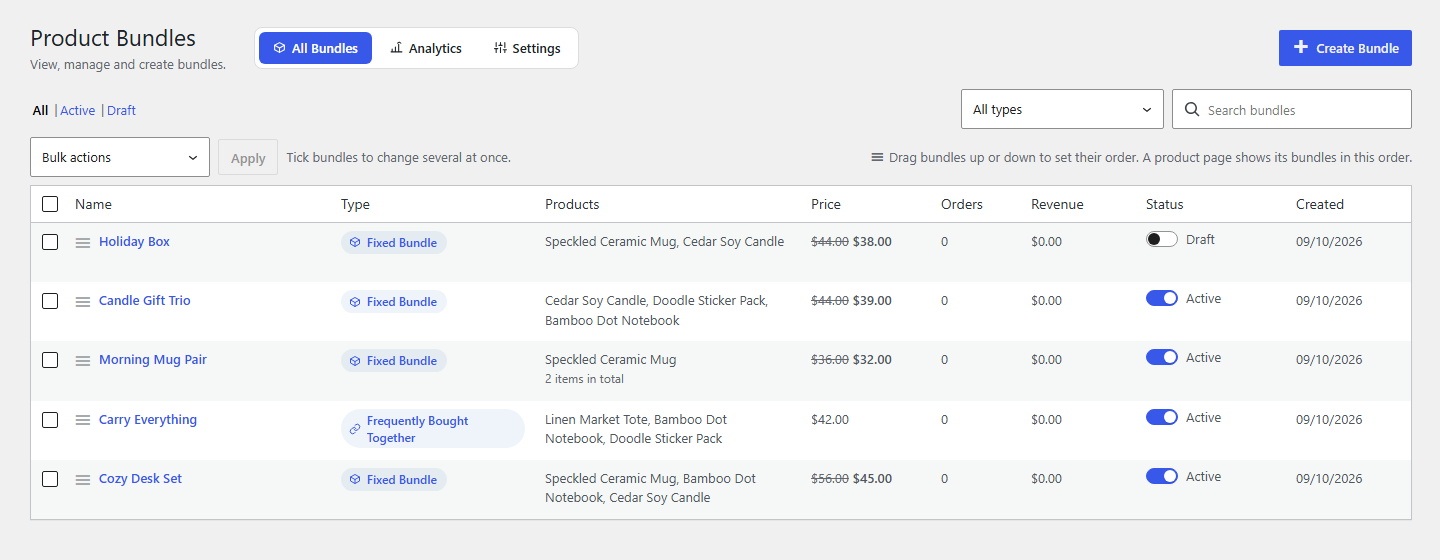Open the Holiday Box bundle
This screenshot has height=560, width=1440.
tap(134, 242)
